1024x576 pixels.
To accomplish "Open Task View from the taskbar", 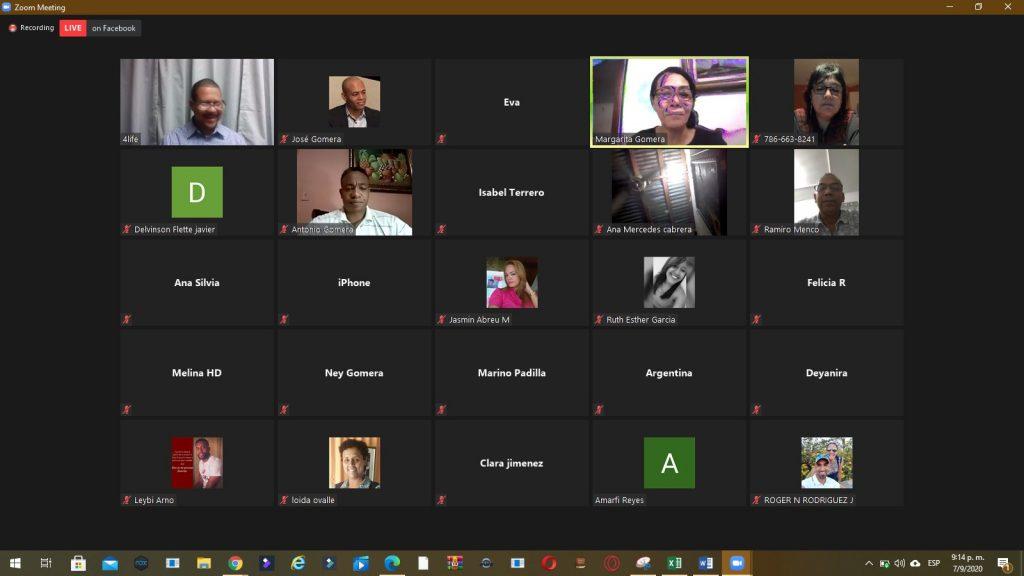I will click(46, 563).
